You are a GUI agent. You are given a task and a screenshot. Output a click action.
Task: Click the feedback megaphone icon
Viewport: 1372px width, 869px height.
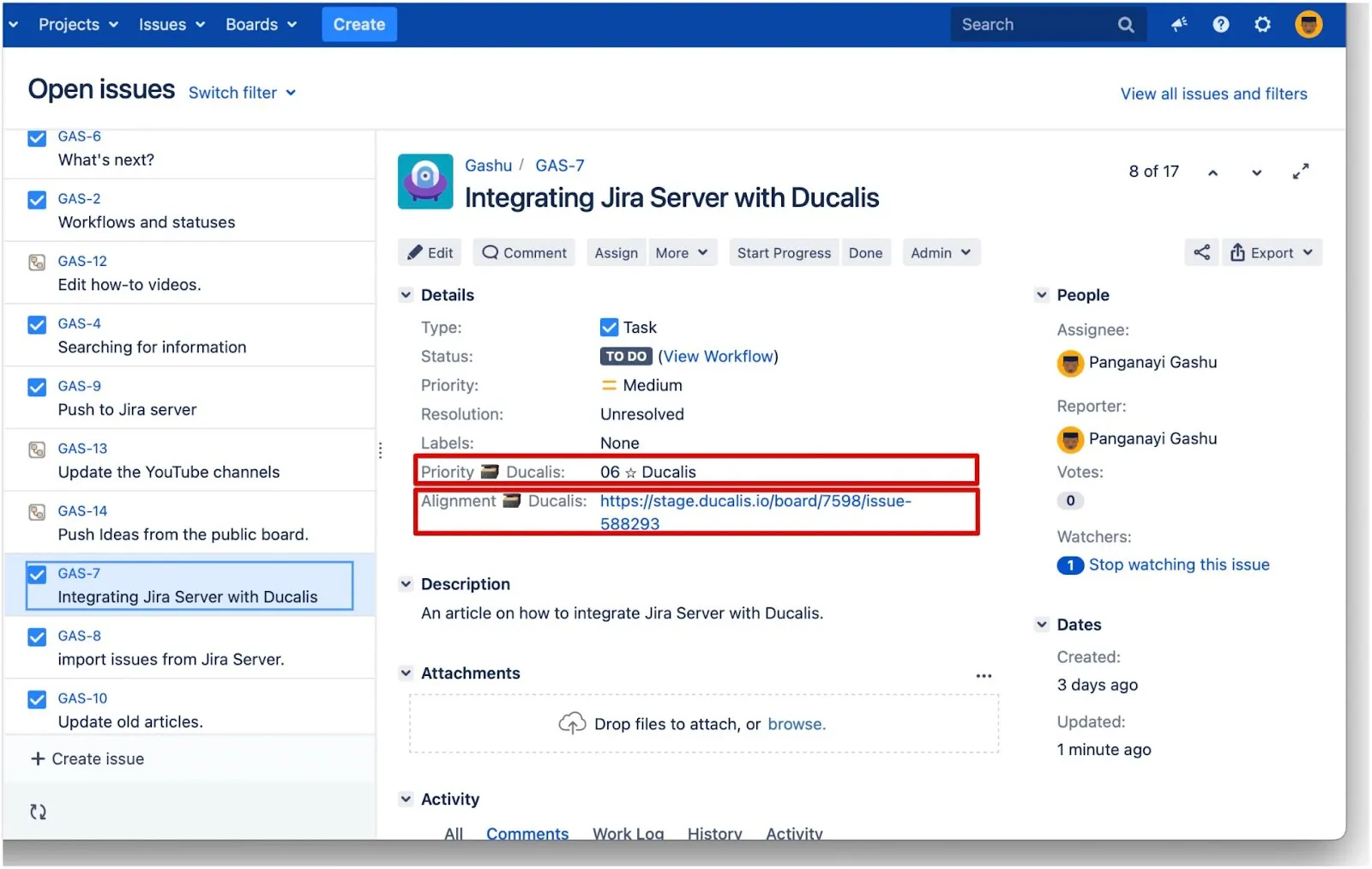pyautogui.click(x=1179, y=25)
